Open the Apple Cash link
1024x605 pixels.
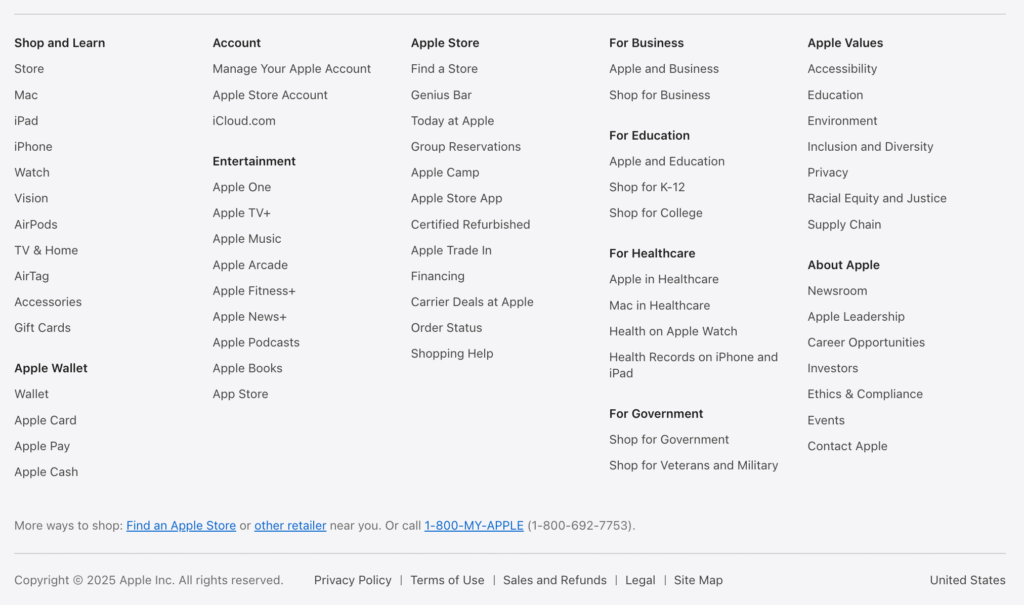tap(46, 472)
